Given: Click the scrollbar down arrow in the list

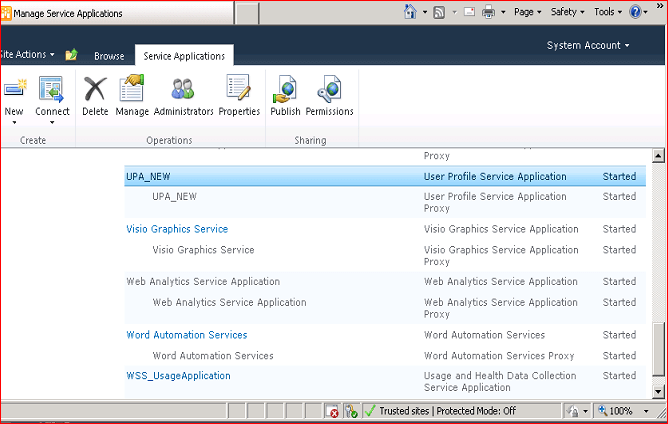Looking at the screenshot, I should [x=658, y=391].
